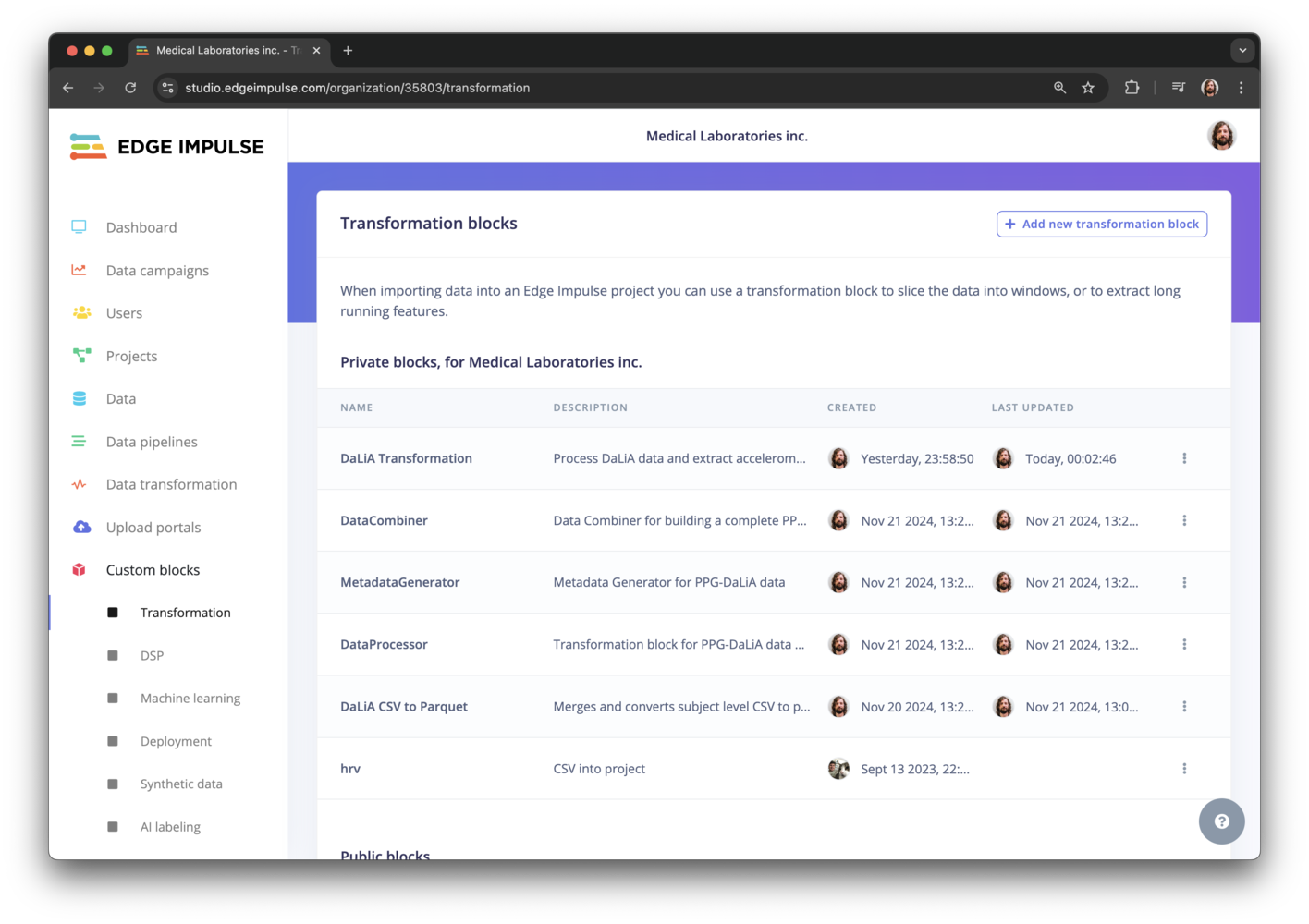This screenshot has height=924, width=1309.
Task: Click 'Metadata Generator for PPG-DaLiA data' description
Action: click(669, 582)
